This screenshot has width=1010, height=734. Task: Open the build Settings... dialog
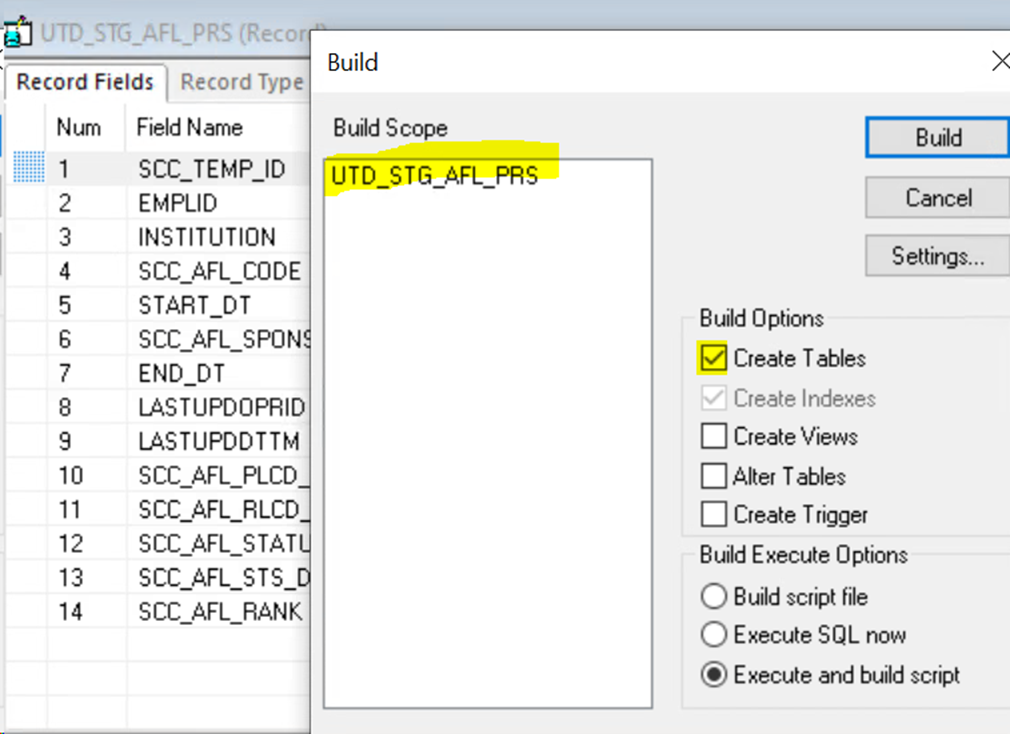[x=937, y=257]
